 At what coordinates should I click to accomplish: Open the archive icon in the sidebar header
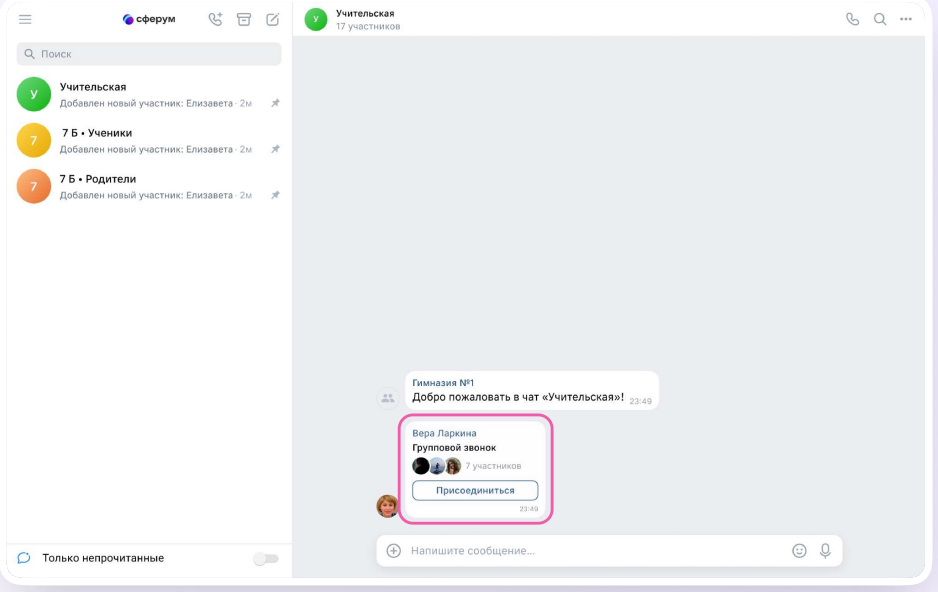(244, 19)
